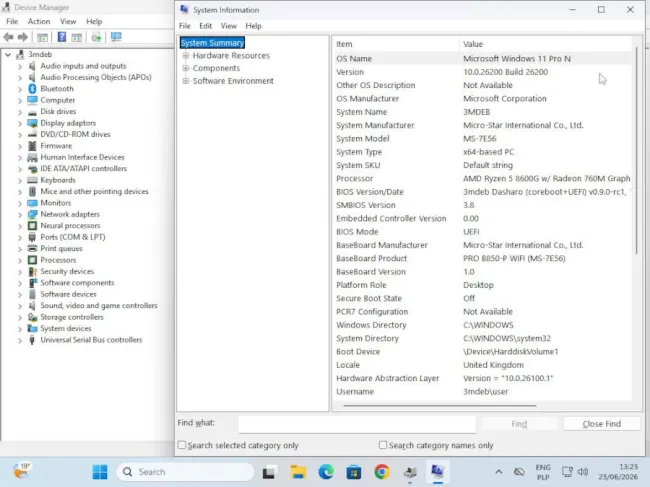Select the Monitors category icon
This screenshot has height=487, width=650.
tap(32, 203)
